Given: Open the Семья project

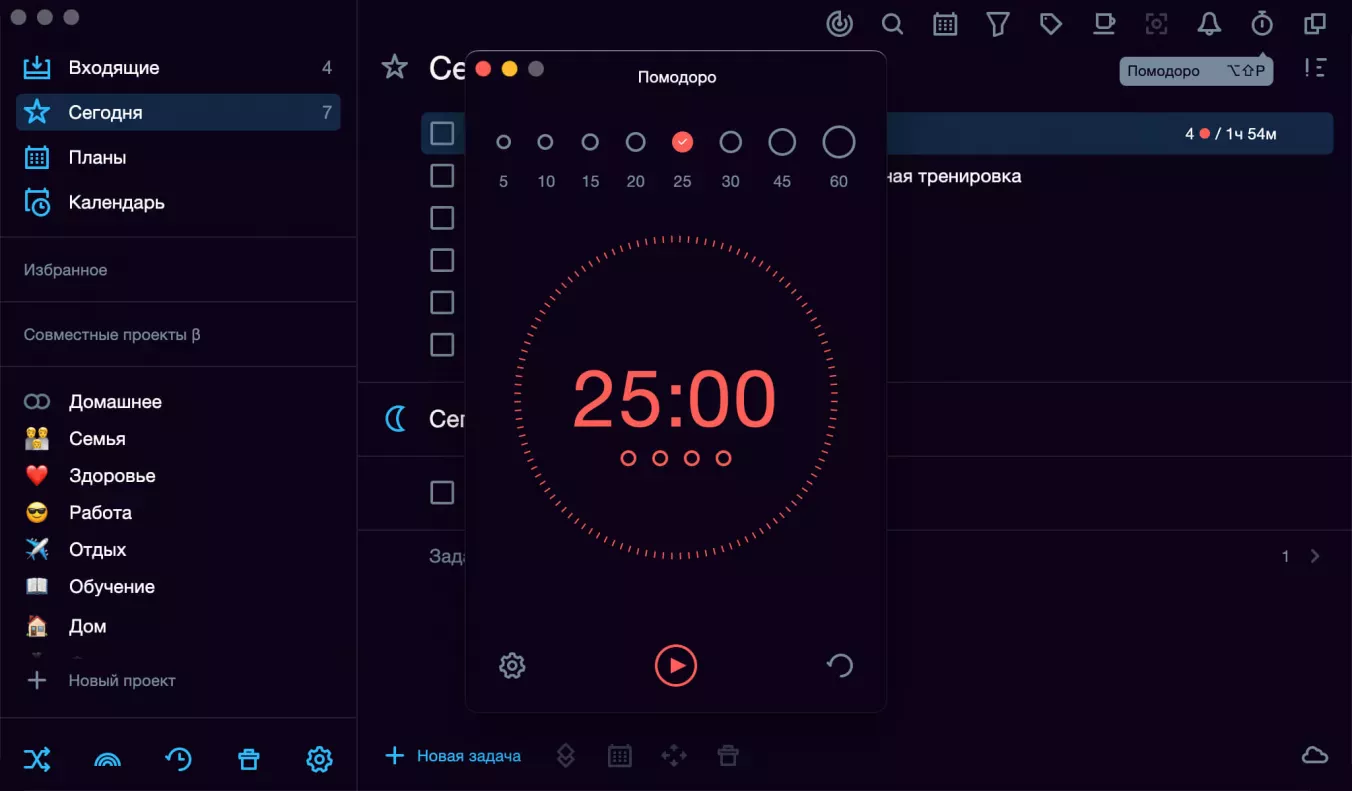Looking at the screenshot, I should click(x=97, y=438).
